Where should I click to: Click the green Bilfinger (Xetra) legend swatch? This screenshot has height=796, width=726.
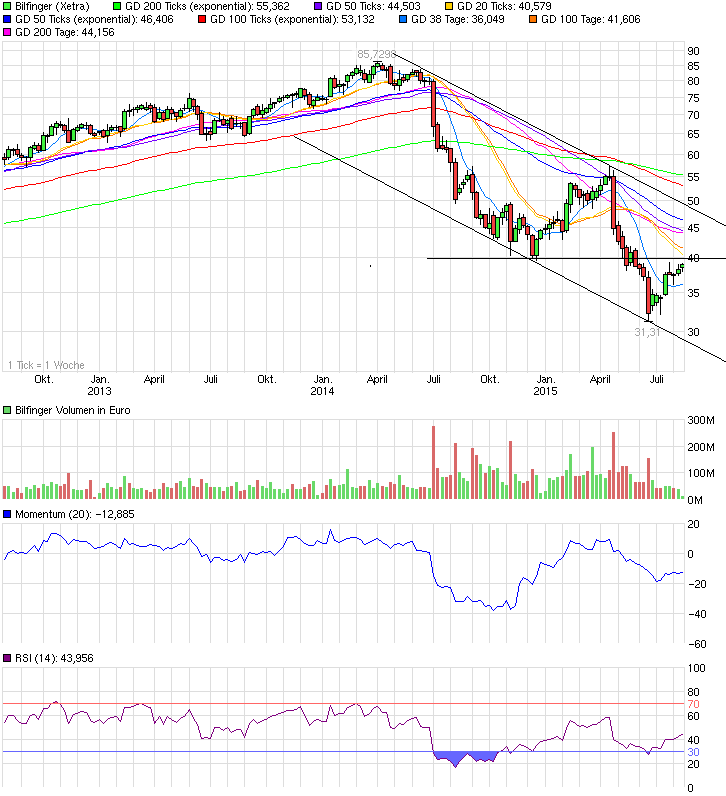pyautogui.click(x=7, y=7)
